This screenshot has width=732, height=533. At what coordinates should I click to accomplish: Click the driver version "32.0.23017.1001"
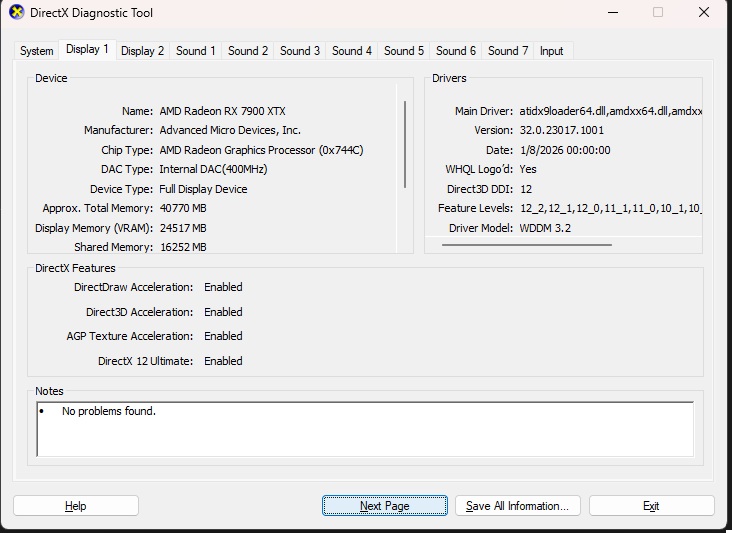point(562,130)
